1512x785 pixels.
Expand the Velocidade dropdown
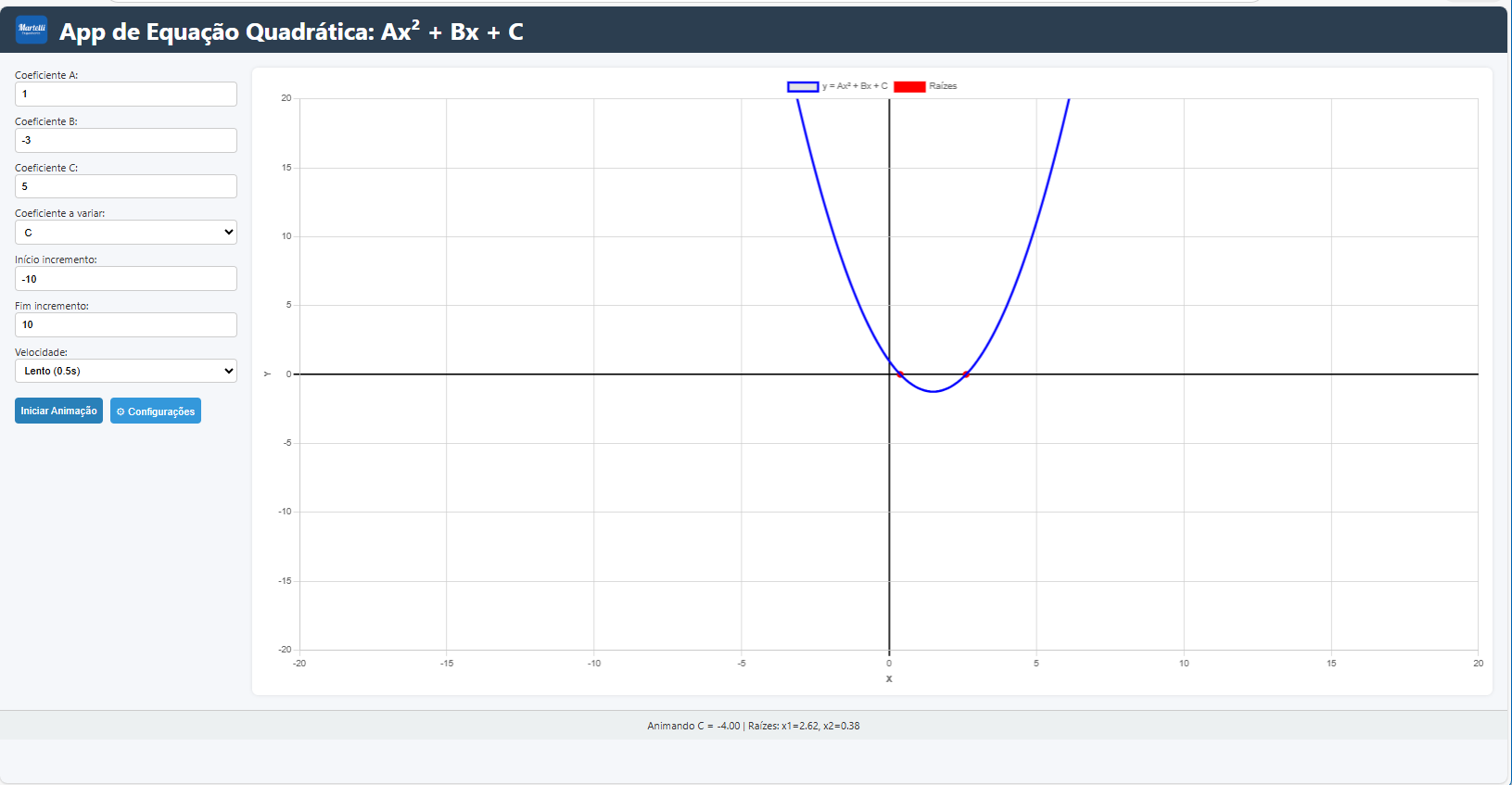coord(126,371)
